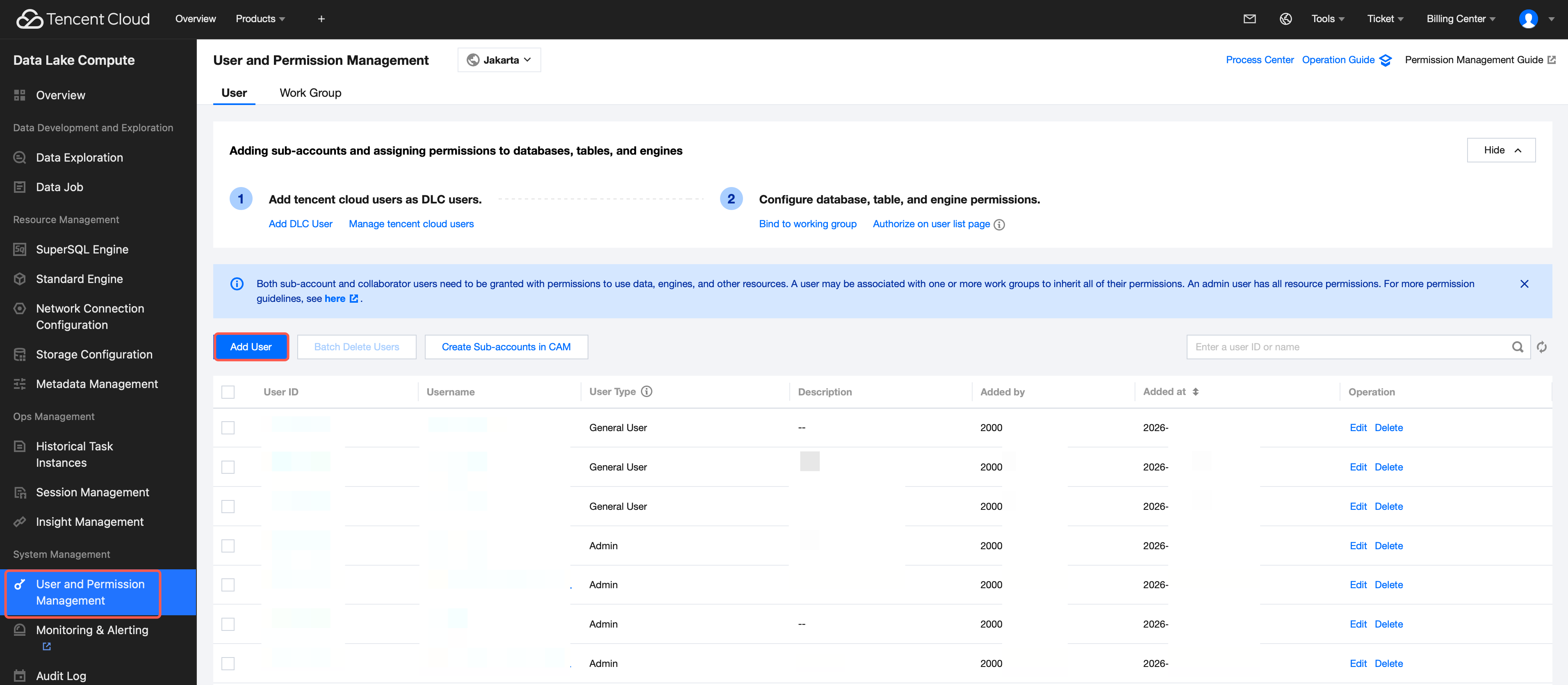Viewport: 1568px width, 685px height.
Task: Toggle the select-all checkbox in table header
Action: pyautogui.click(x=228, y=392)
